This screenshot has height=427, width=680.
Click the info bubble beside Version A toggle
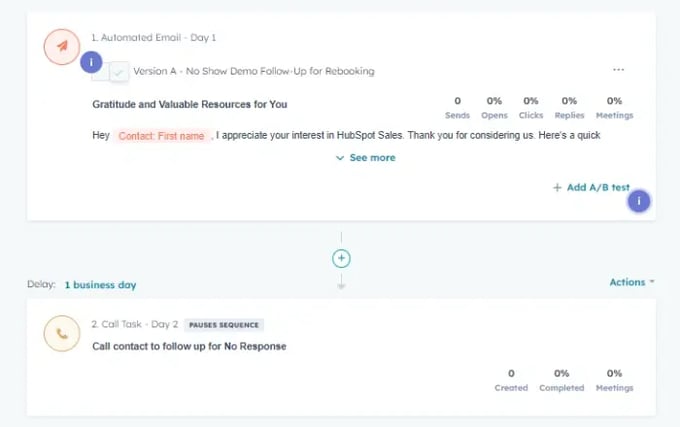click(x=91, y=62)
